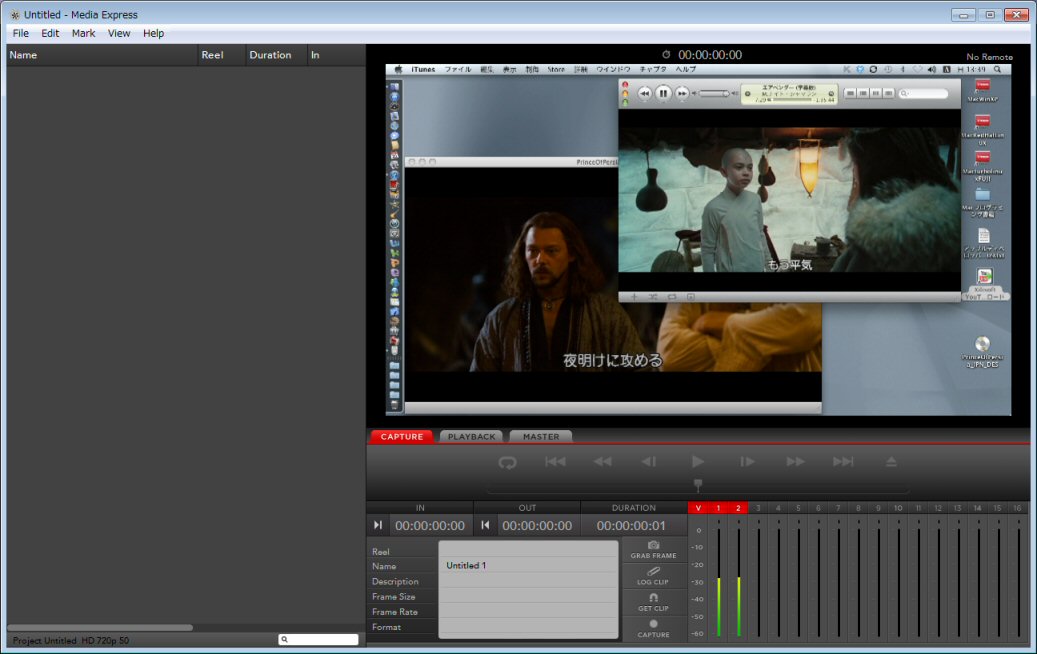This screenshot has width=1037, height=654.
Task: Grab a still with Grab Frame
Action: pyautogui.click(x=653, y=550)
